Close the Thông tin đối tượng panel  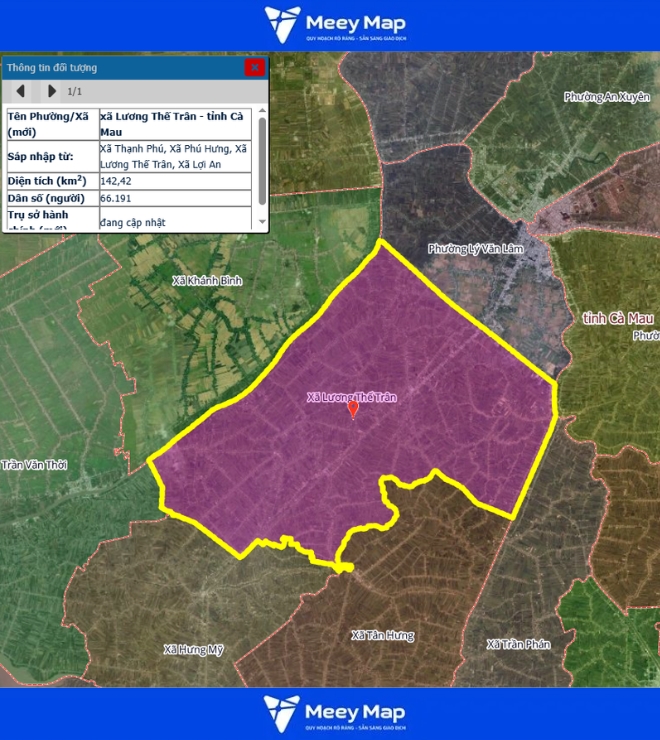pyautogui.click(x=255, y=68)
